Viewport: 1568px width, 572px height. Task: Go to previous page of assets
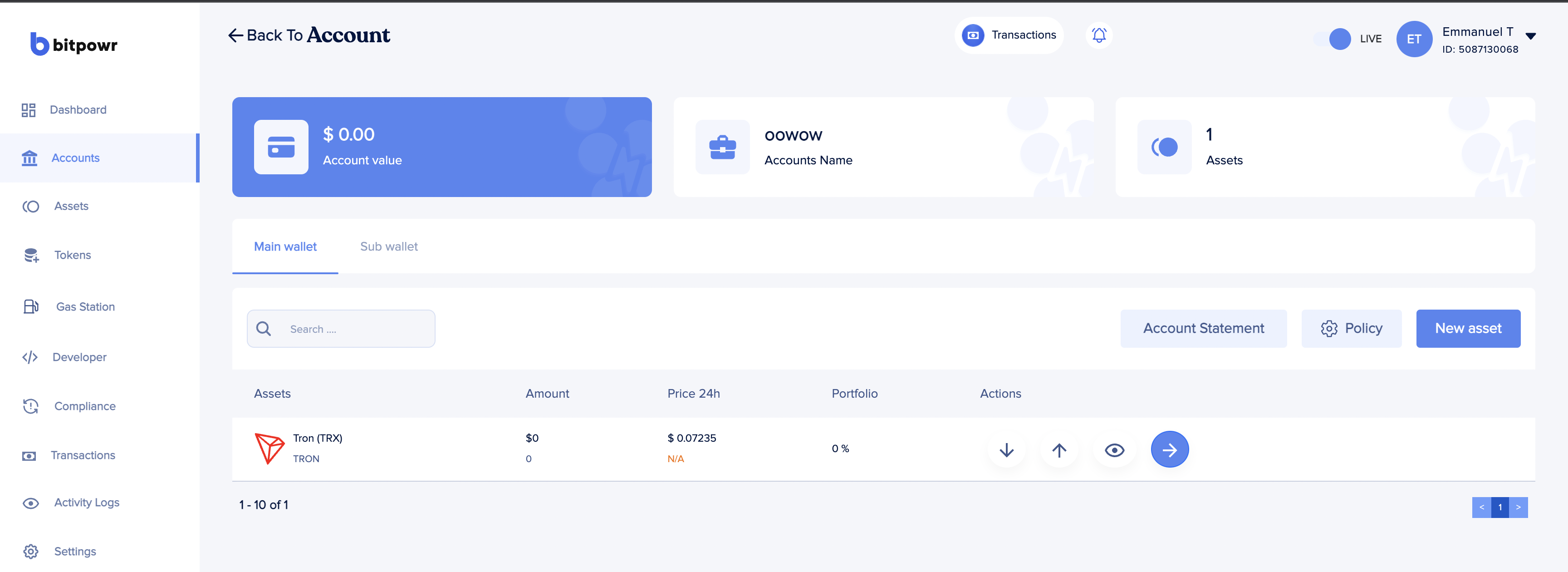[x=1481, y=507]
